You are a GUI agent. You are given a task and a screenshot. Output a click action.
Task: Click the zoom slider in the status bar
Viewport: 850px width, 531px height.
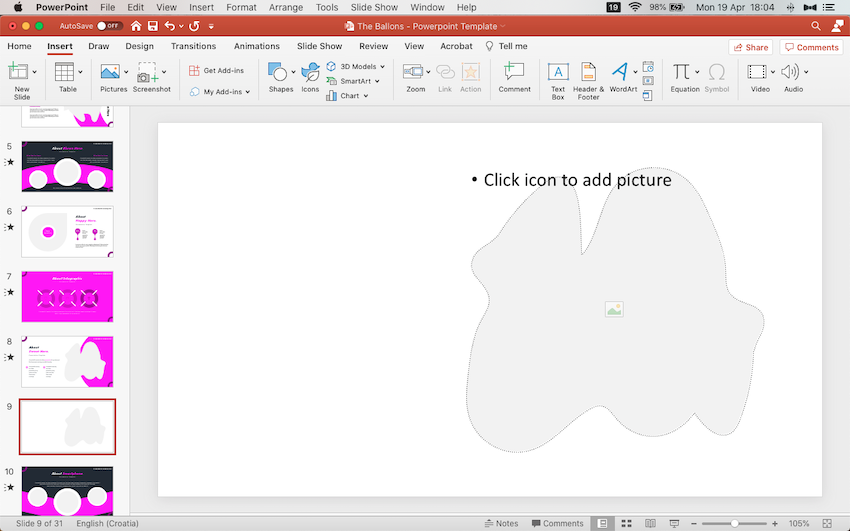coord(735,523)
